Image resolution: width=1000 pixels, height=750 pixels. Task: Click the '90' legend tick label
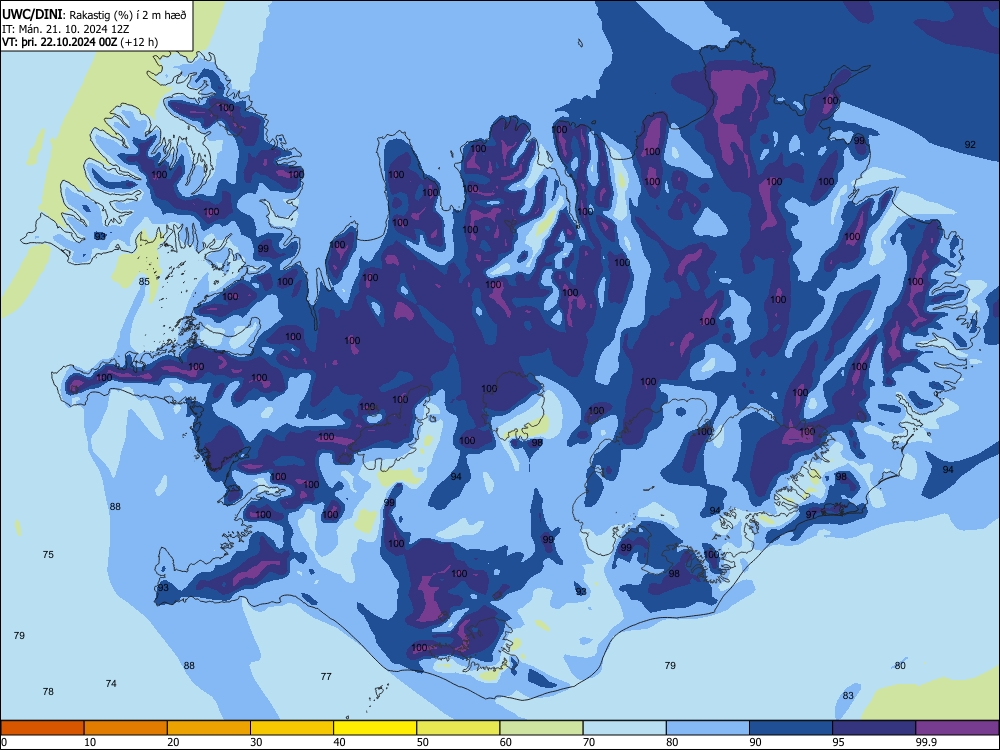pyautogui.click(x=755, y=742)
